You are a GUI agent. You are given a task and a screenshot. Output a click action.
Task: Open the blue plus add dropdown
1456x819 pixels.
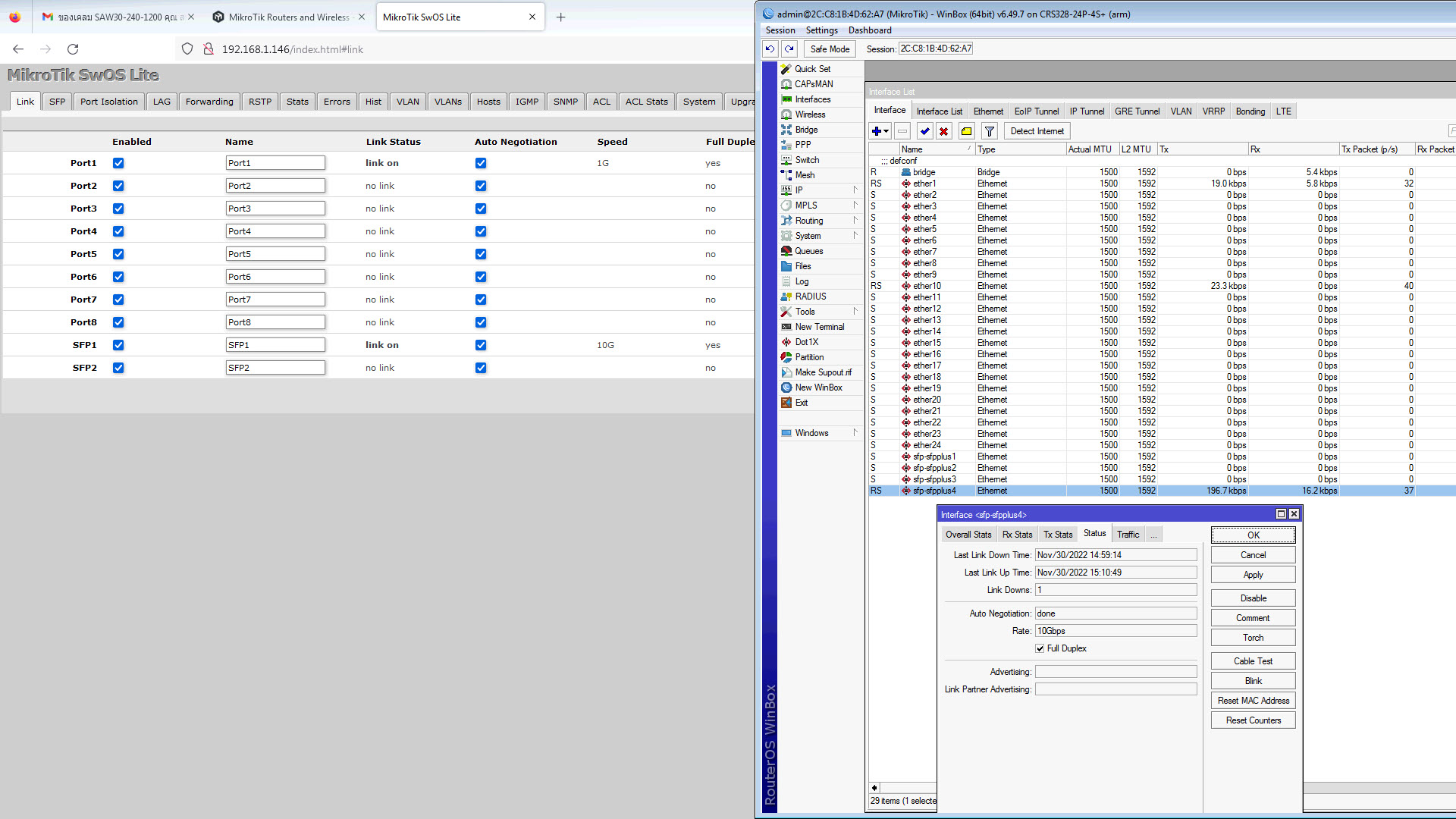tap(880, 131)
